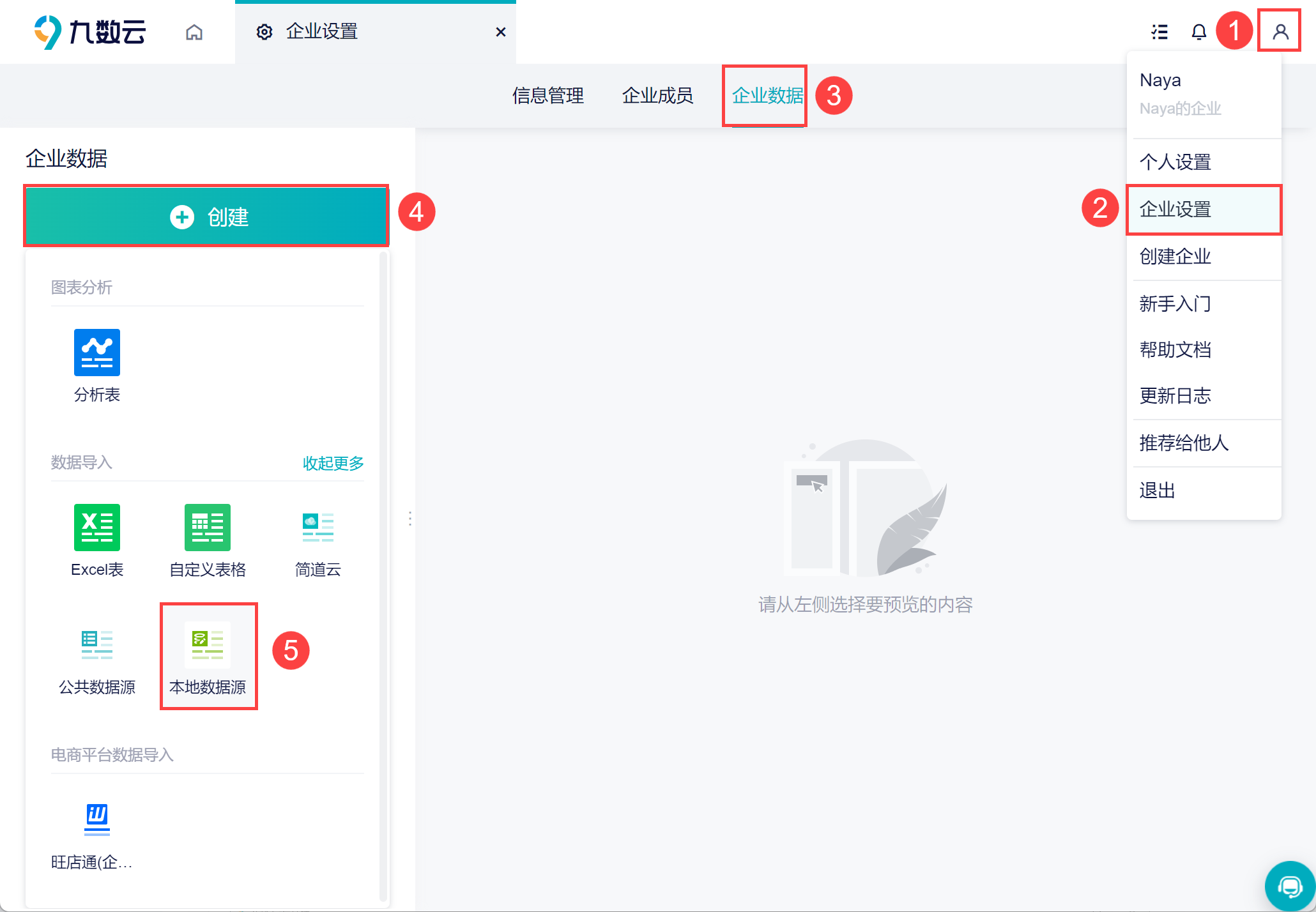Screen dimensions: 1316x912
Task: Close the 企业设置 tab
Action: (x=501, y=32)
